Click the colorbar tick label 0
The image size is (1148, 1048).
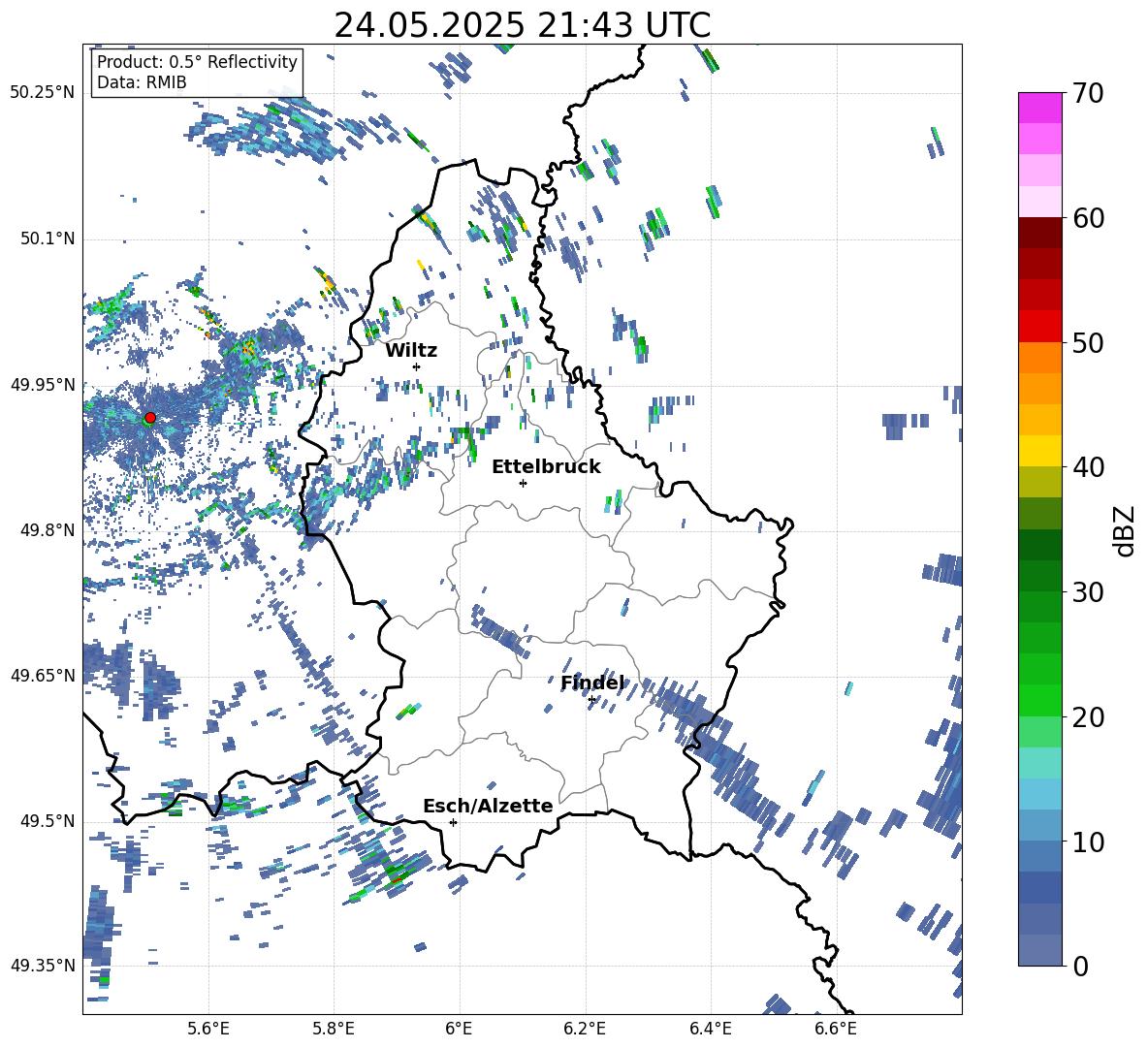[1080, 966]
